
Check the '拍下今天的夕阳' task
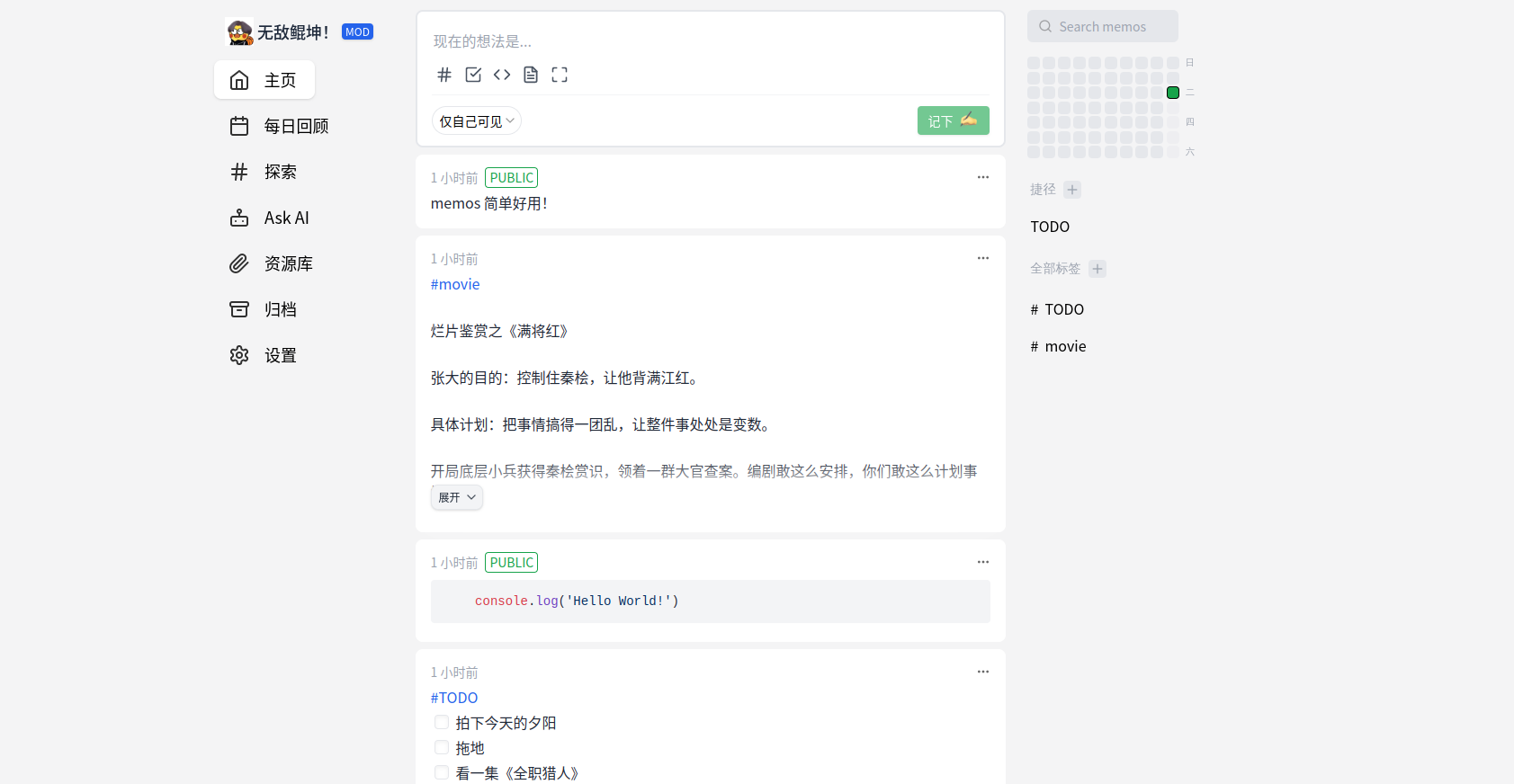442,722
